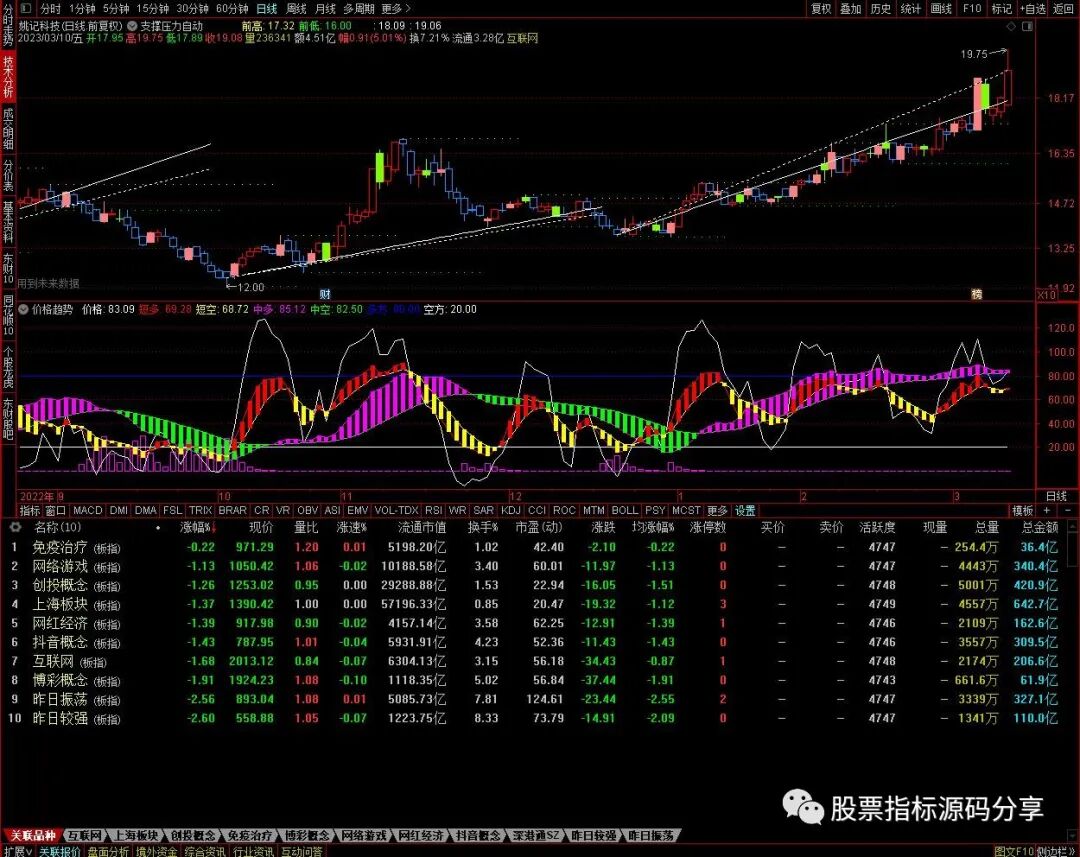Image resolution: width=1080 pixels, height=857 pixels.
Task: Expand the 更多 periods dropdown at the top
Action: (395, 8)
